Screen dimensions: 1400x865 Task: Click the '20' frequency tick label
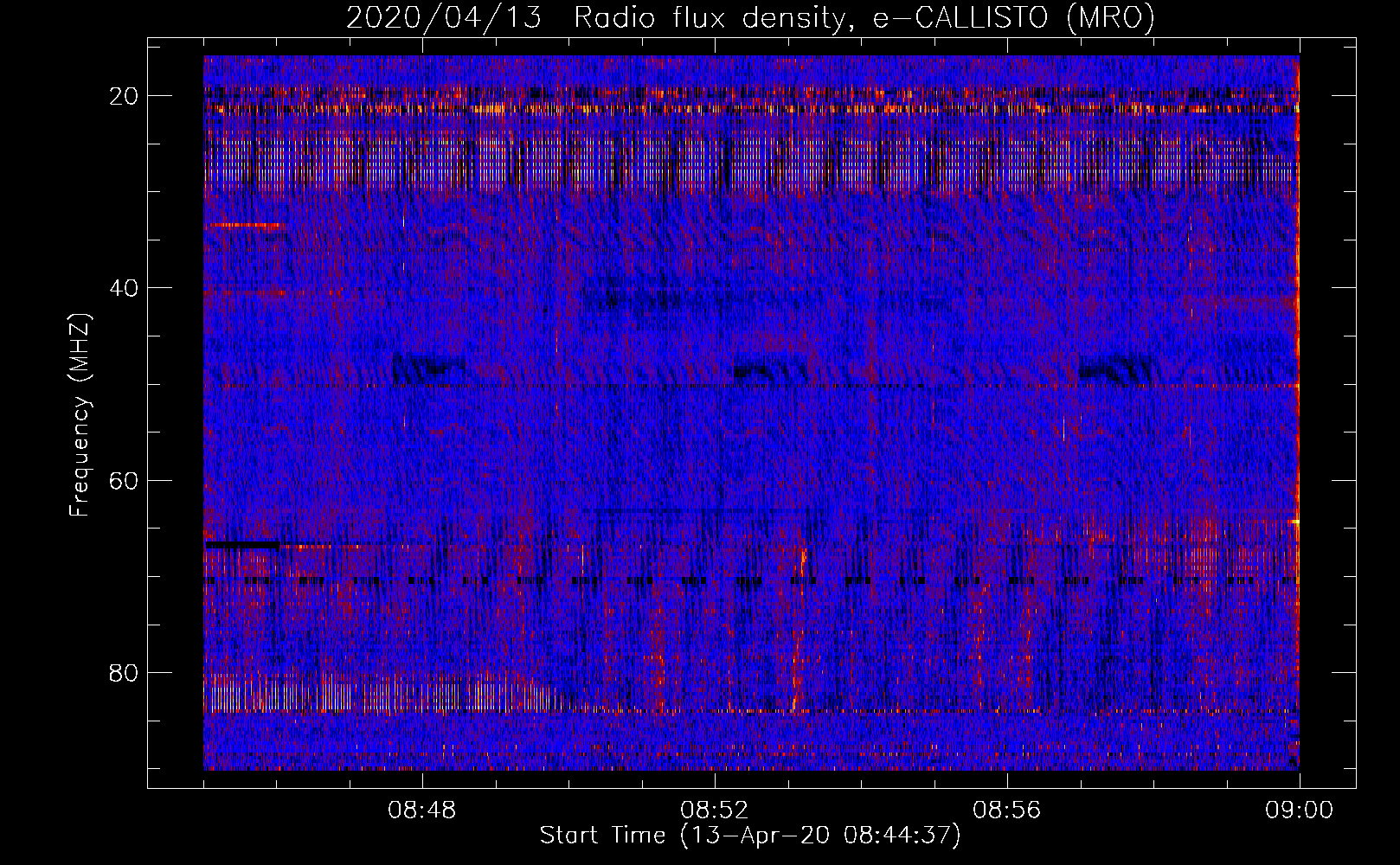point(125,96)
